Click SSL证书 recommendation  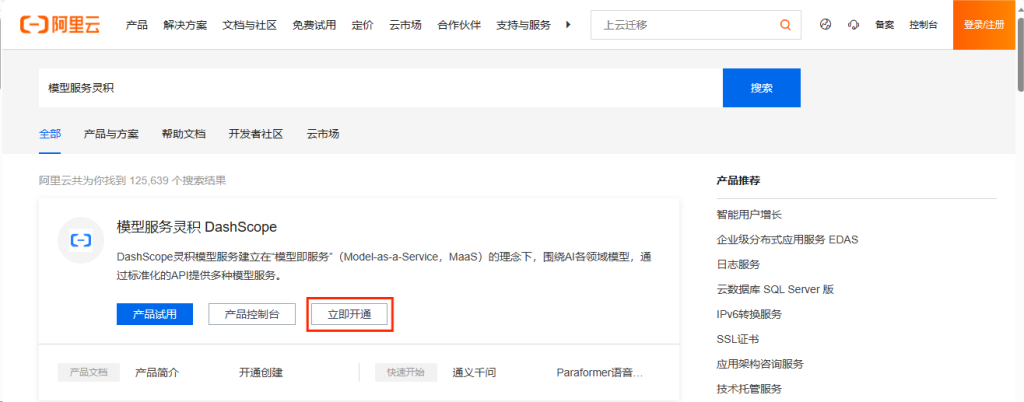[x=737, y=339]
